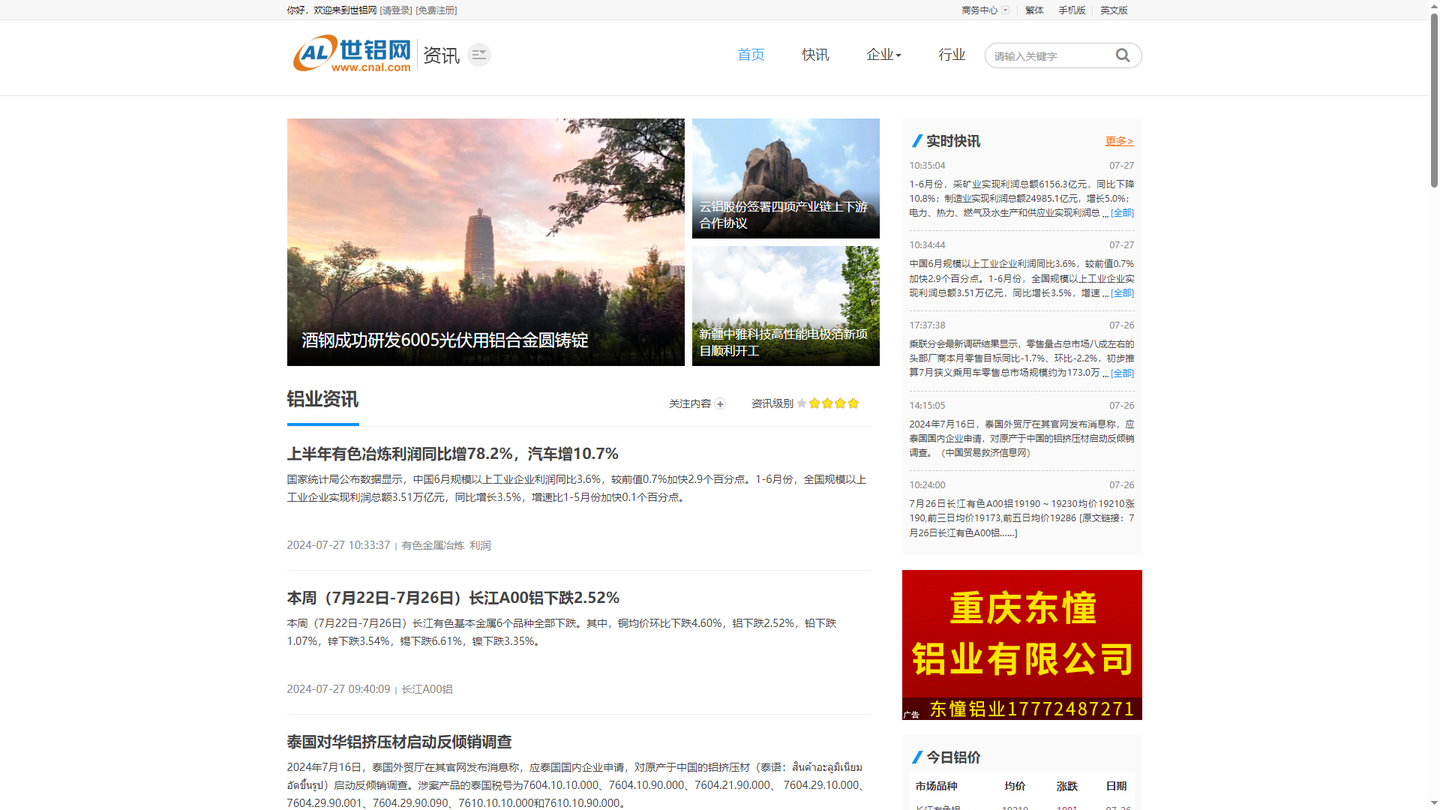
Task: Switch to 手机版
Action: point(1072,10)
